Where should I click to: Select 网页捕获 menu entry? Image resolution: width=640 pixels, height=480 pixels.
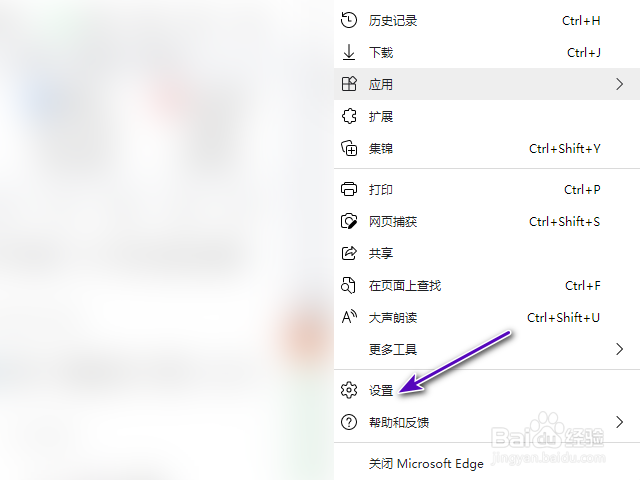point(487,221)
